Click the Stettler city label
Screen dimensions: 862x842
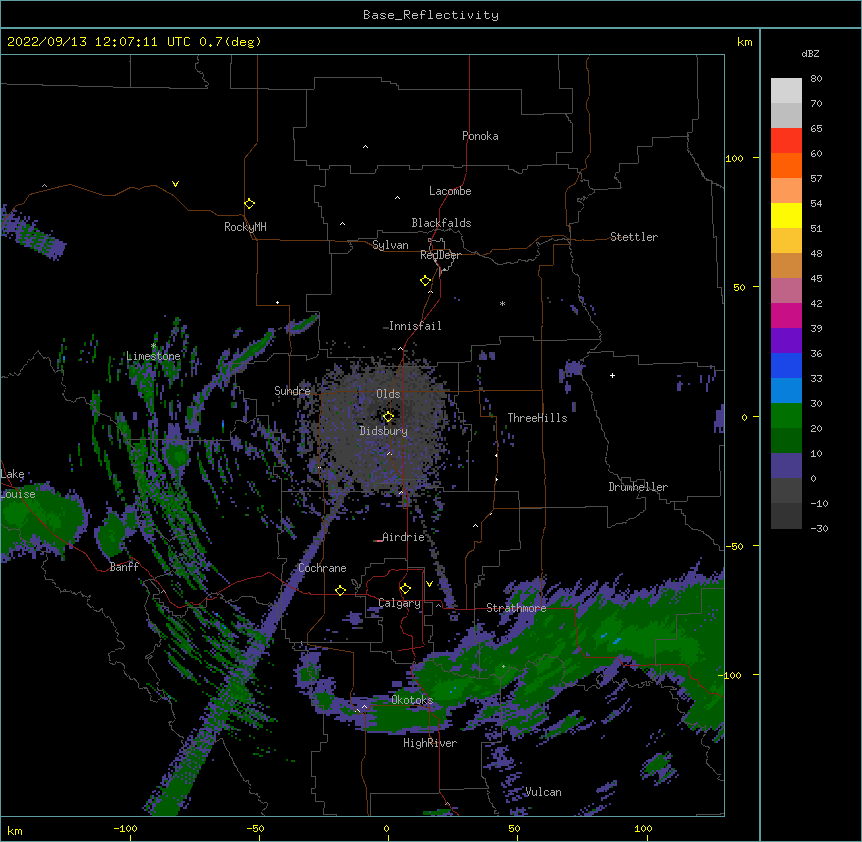click(634, 237)
